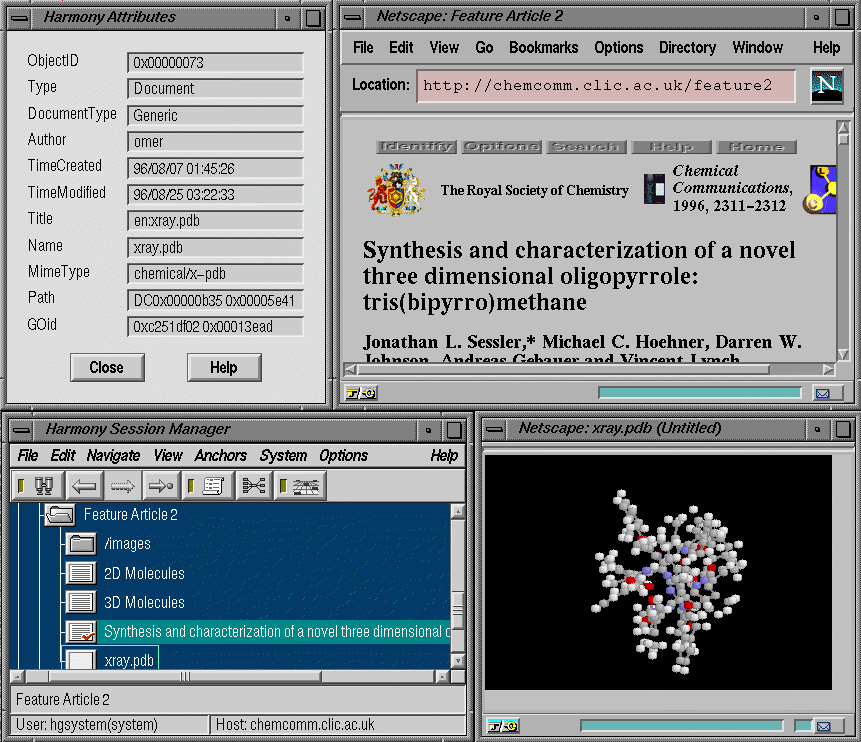Viewport: 861px width, 742px height.
Task: Click the Search button in article page
Action: click(586, 147)
